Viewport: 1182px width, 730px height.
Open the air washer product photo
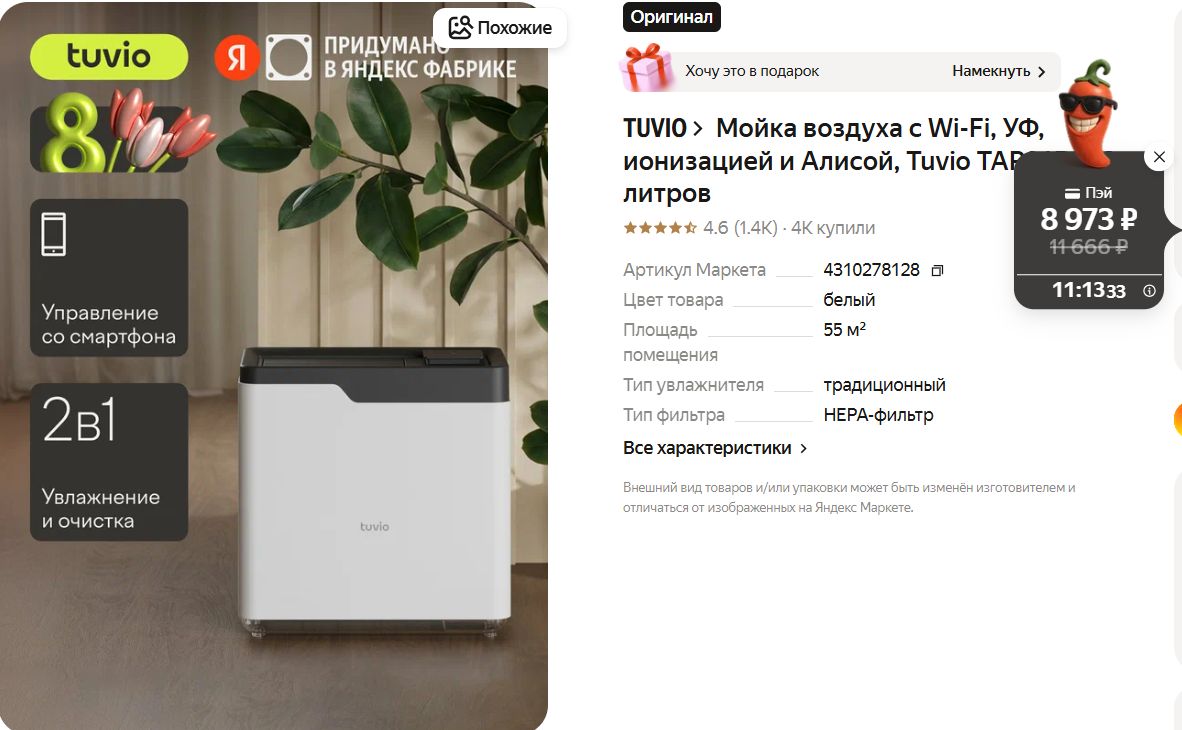point(374,490)
